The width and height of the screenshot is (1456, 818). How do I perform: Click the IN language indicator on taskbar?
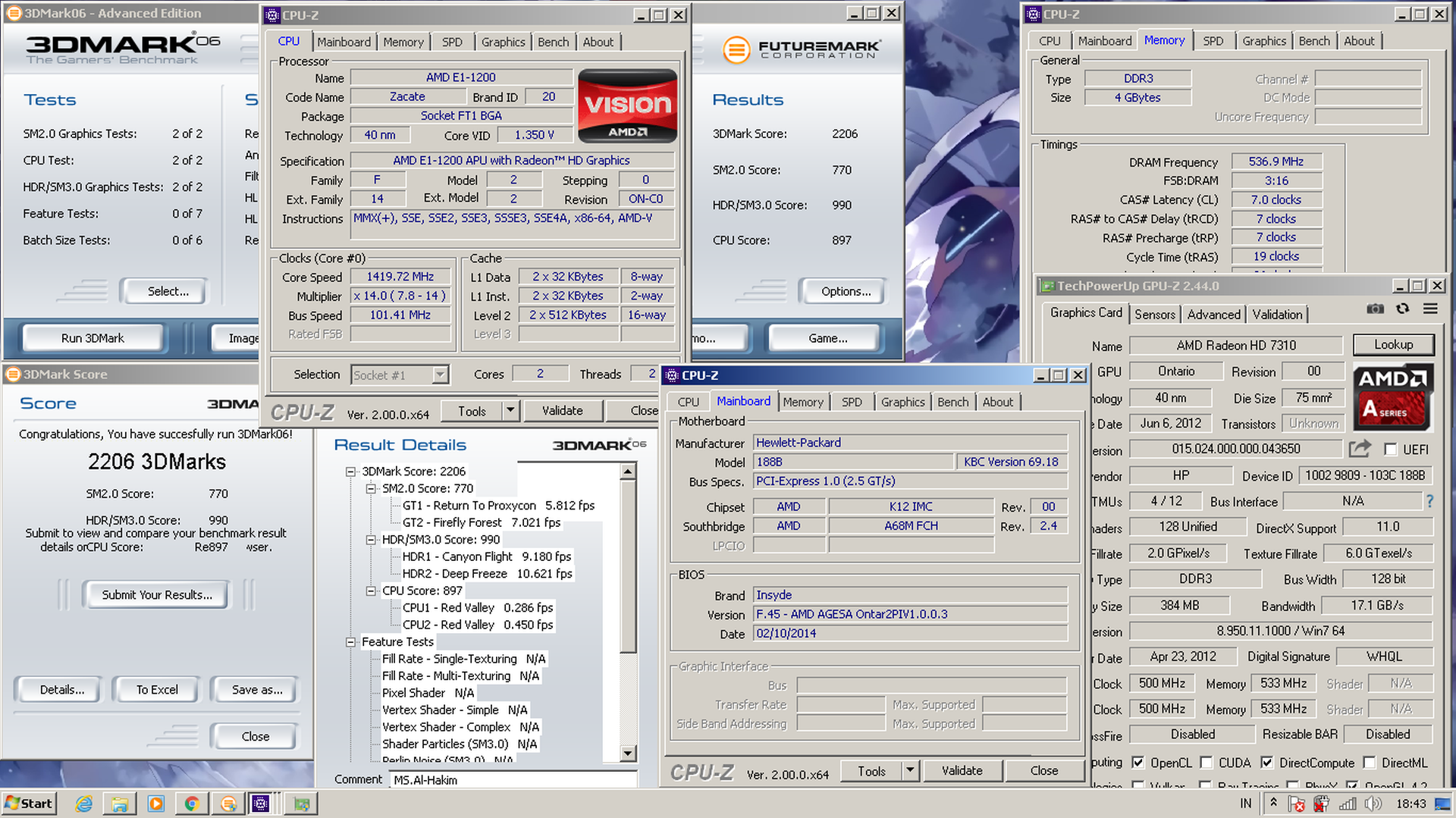[x=1246, y=804]
